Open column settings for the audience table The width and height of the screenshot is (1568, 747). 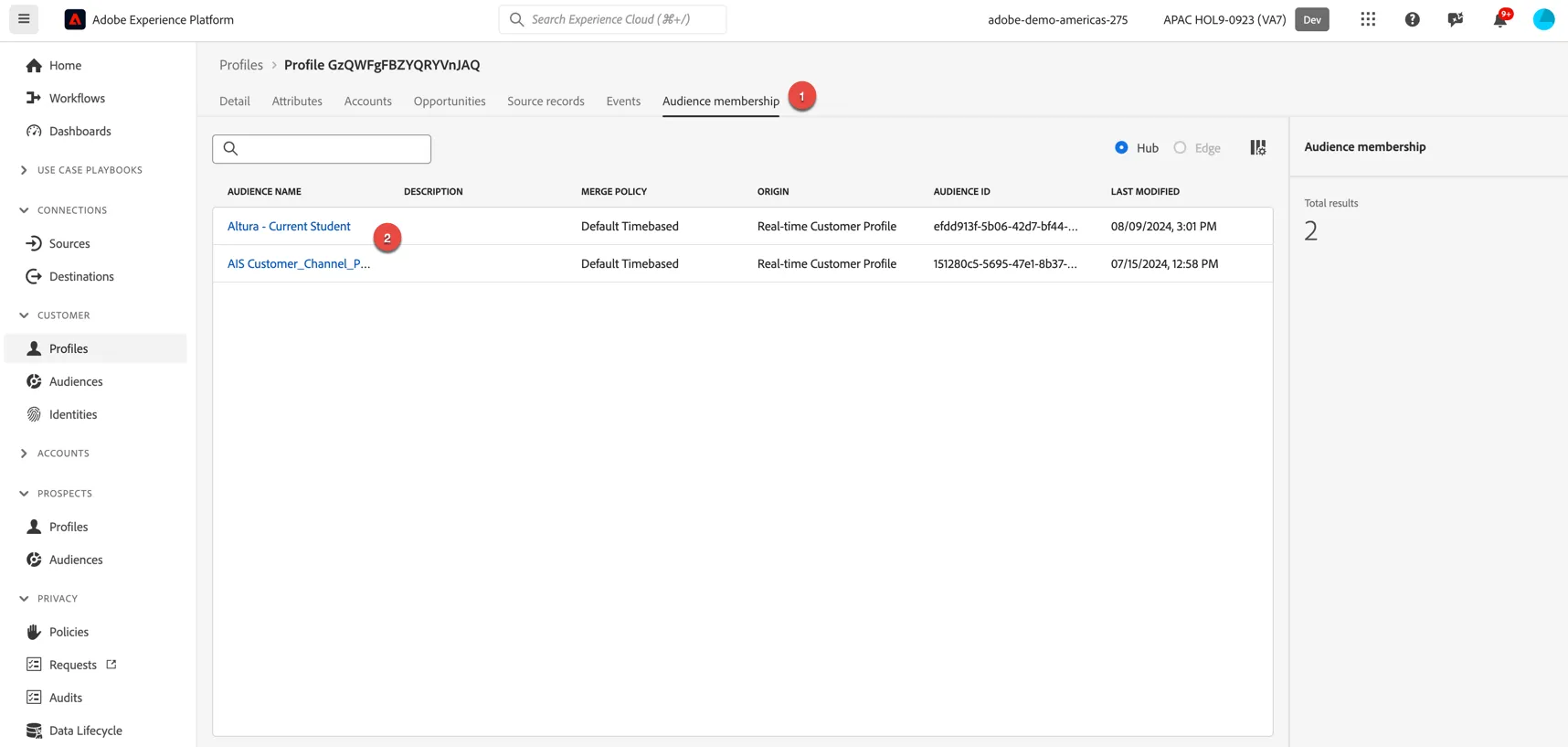pos(1258,148)
